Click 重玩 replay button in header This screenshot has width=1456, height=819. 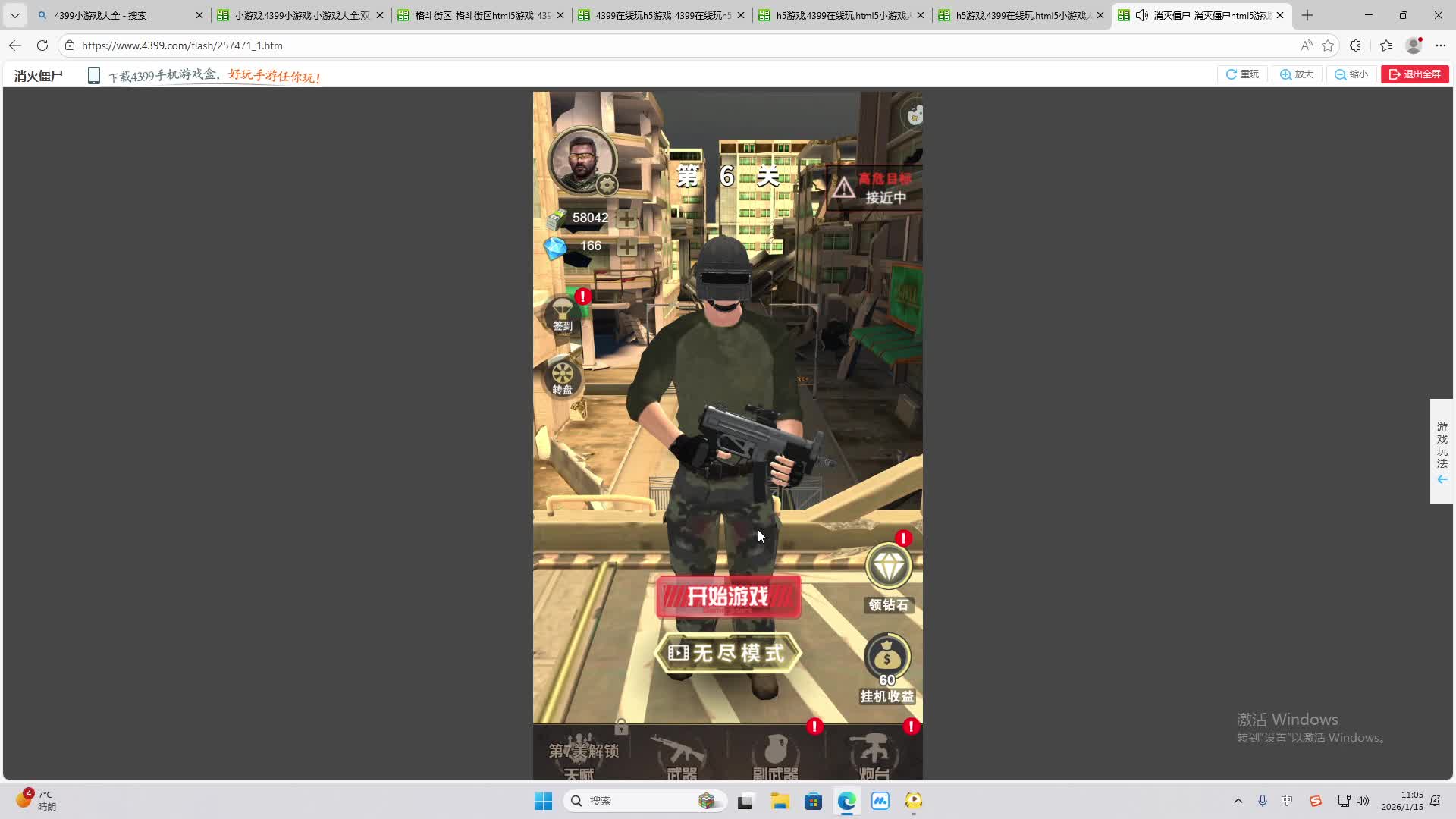tap(1242, 74)
